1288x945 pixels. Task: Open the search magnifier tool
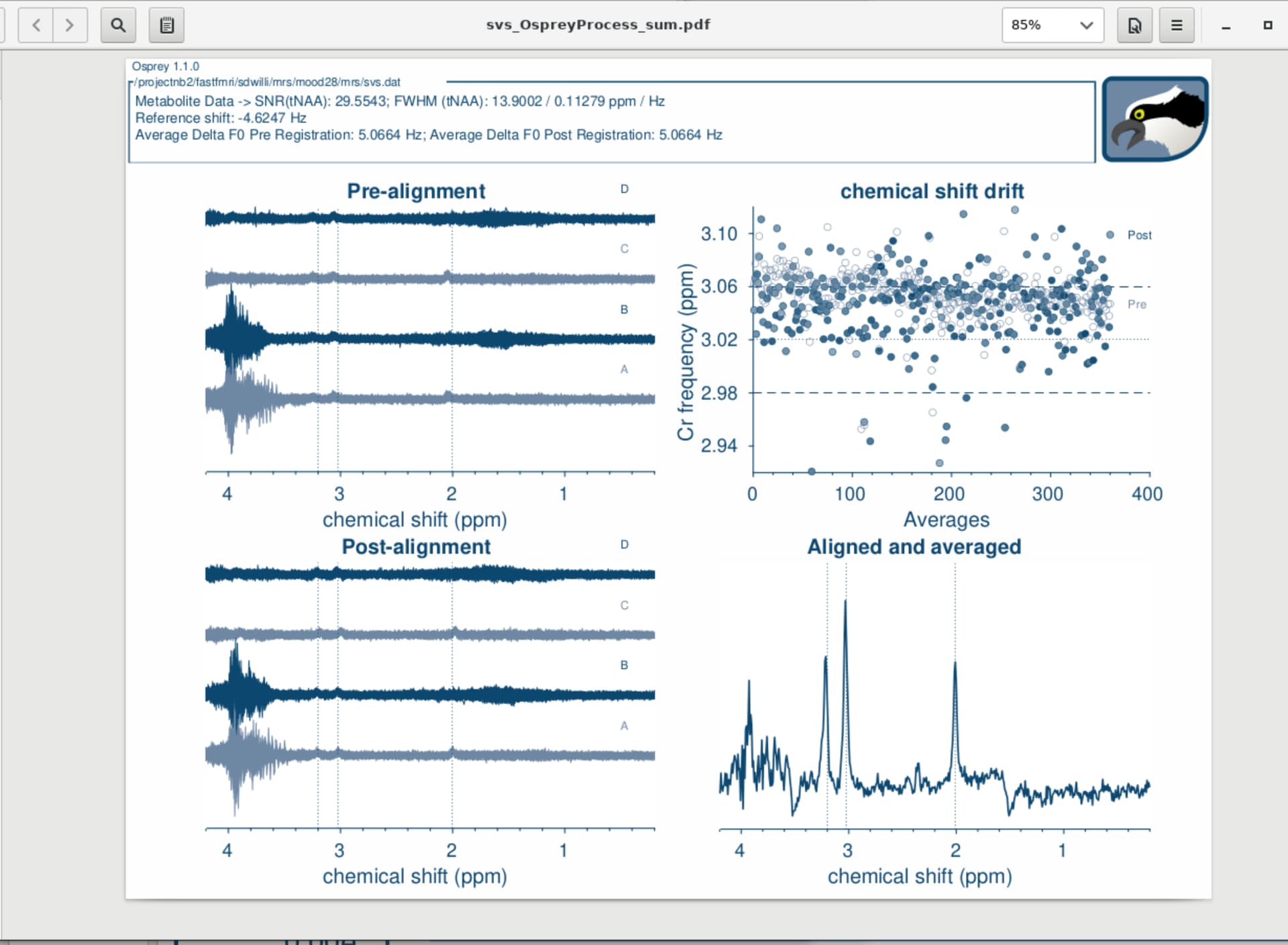pos(118,26)
